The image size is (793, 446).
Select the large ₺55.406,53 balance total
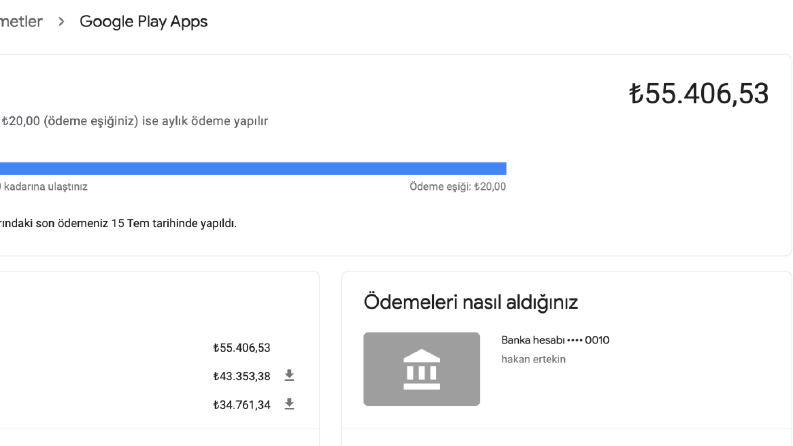pyautogui.click(x=698, y=94)
